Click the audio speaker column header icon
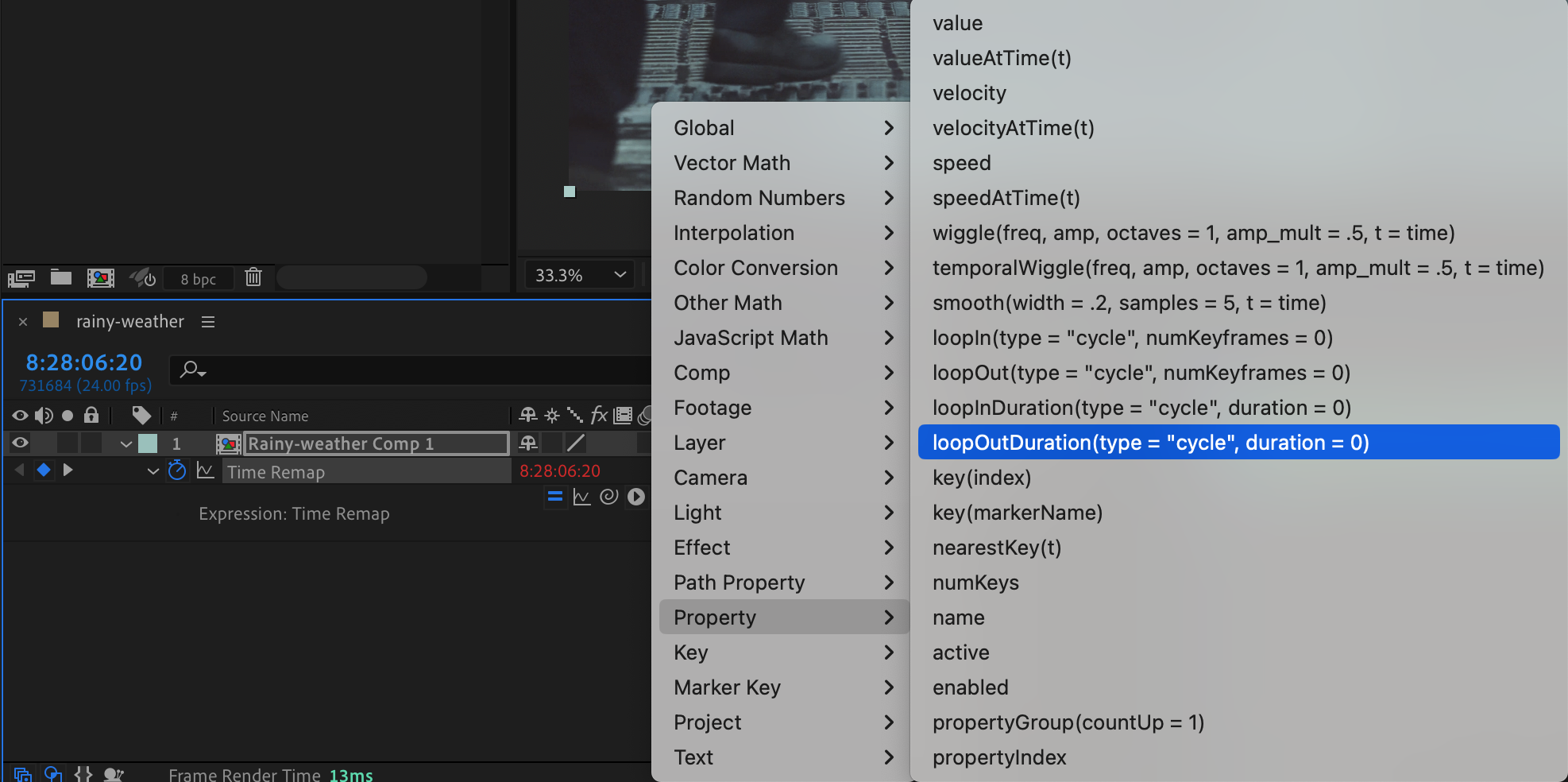The image size is (1568, 782). pos(44,416)
